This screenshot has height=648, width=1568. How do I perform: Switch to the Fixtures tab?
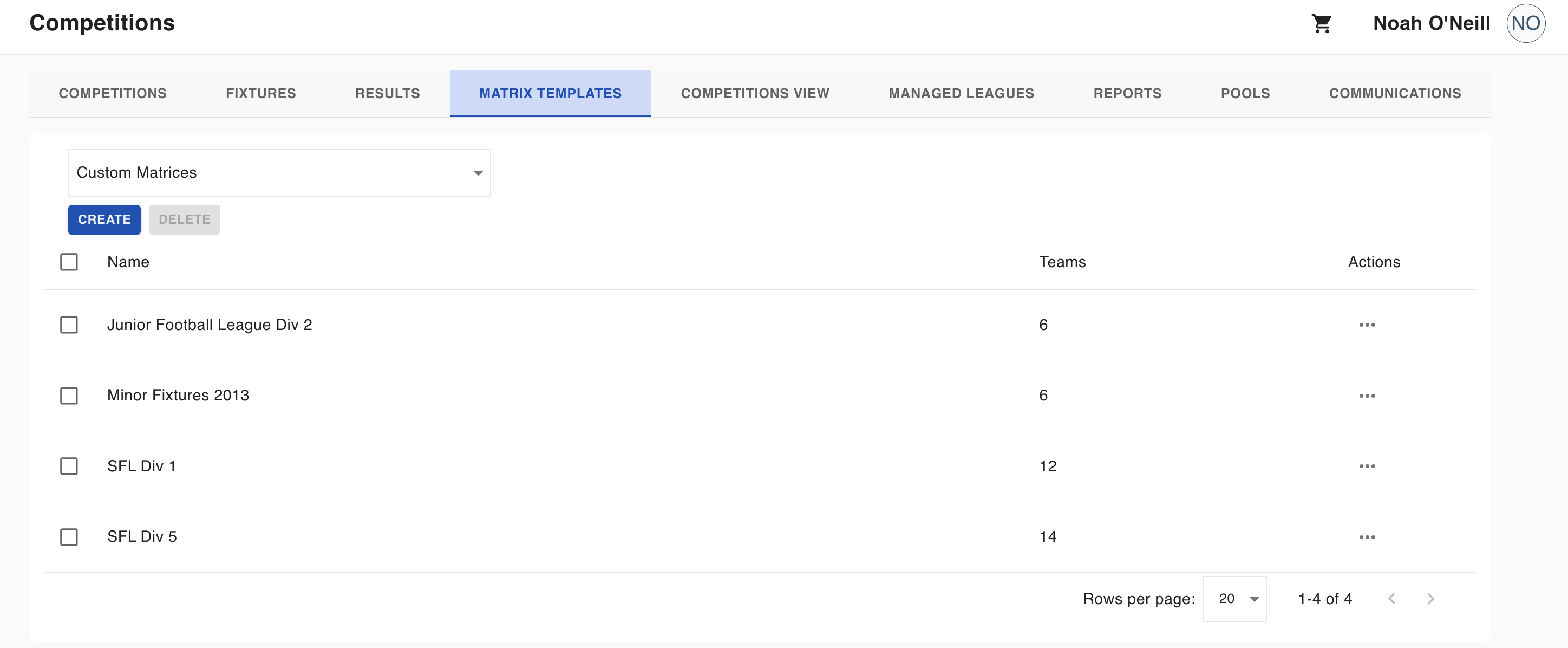[x=260, y=93]
